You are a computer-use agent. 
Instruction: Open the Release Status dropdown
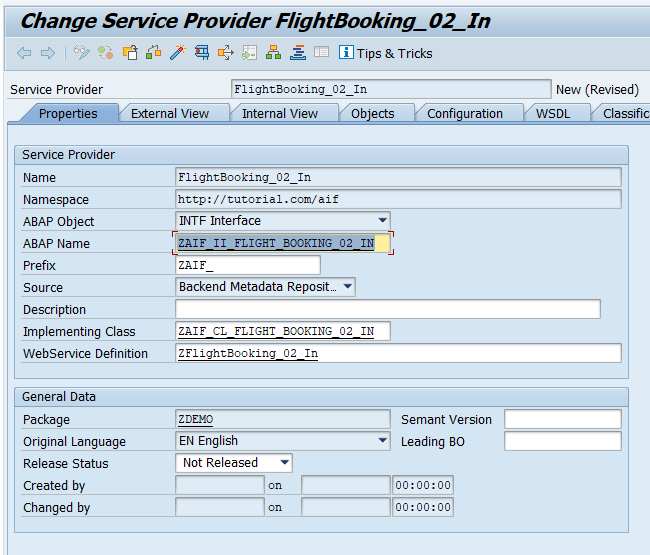pyautogui.click(x=284, y=462)
